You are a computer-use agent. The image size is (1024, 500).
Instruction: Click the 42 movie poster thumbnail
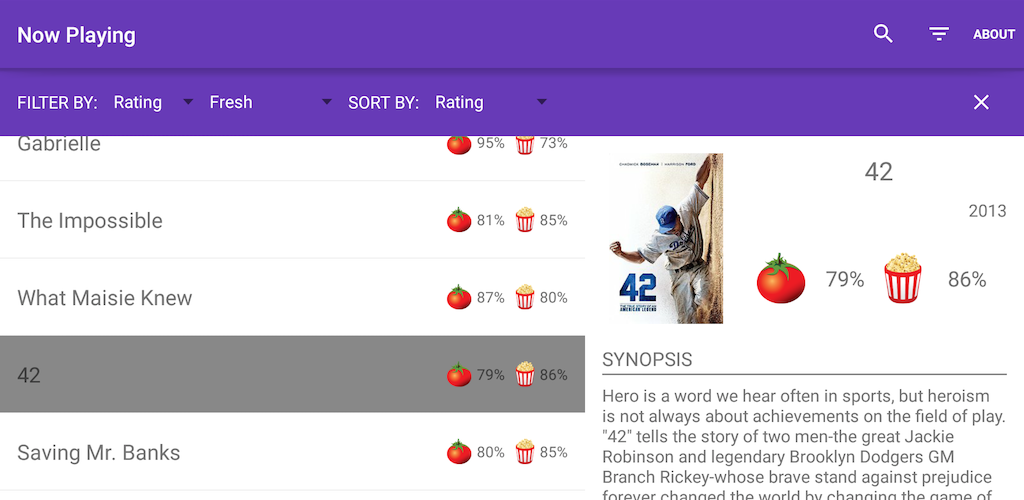665,238
